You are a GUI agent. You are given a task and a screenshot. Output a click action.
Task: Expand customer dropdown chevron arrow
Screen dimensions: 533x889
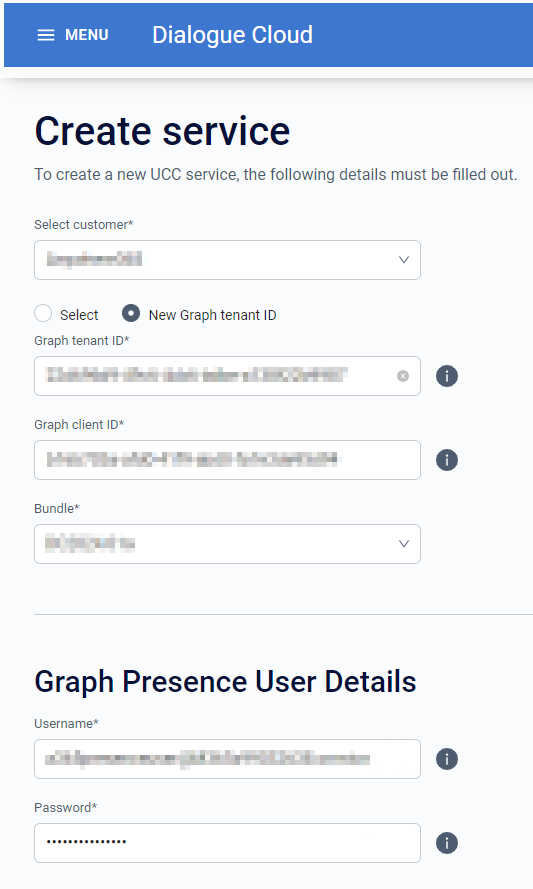[x=404, y=260]
